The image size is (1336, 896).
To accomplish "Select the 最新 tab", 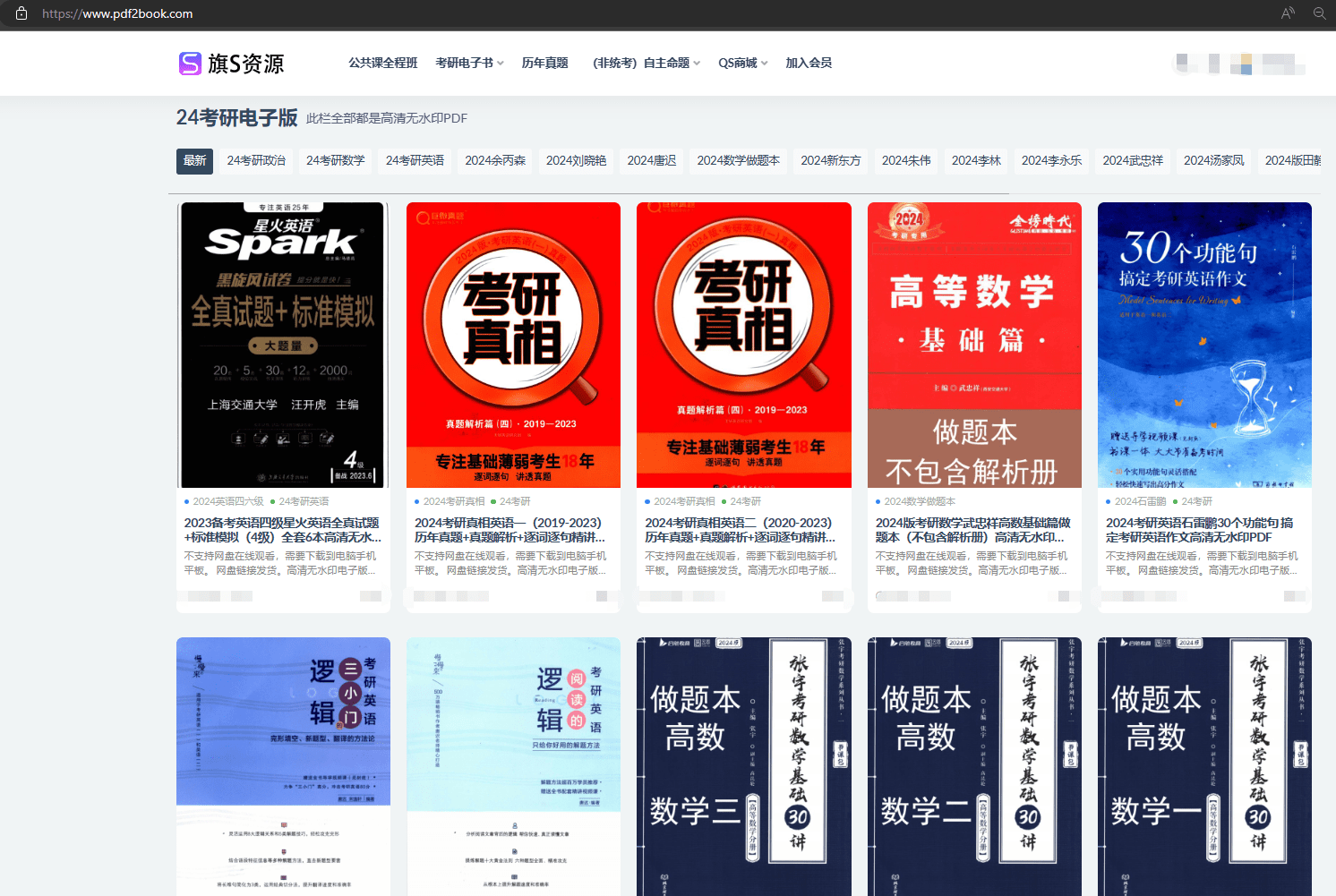I will [194, 161].
